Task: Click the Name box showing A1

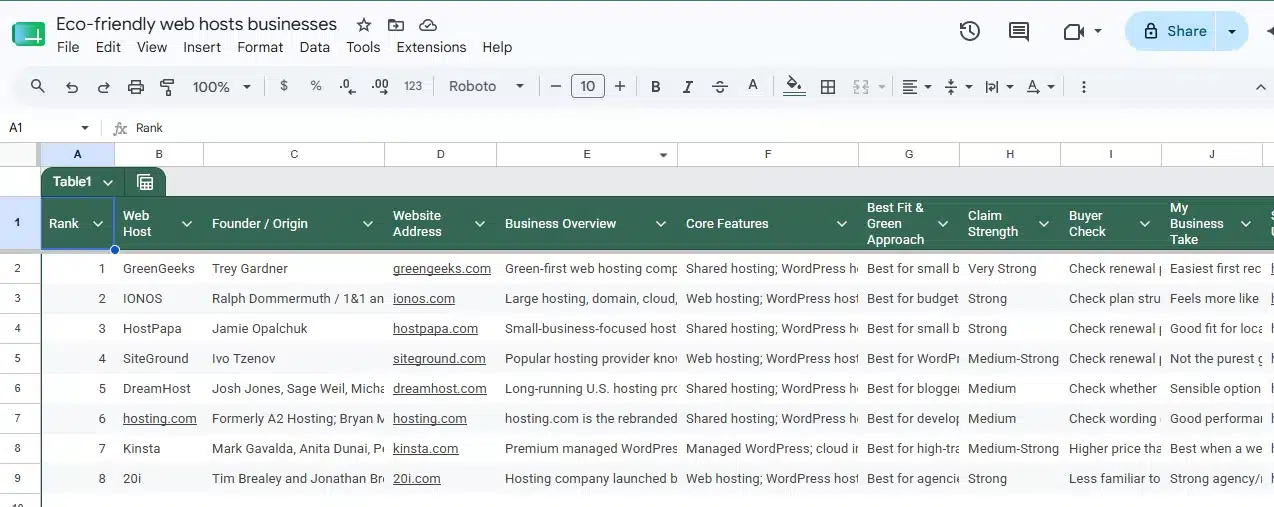Action: 48,128
